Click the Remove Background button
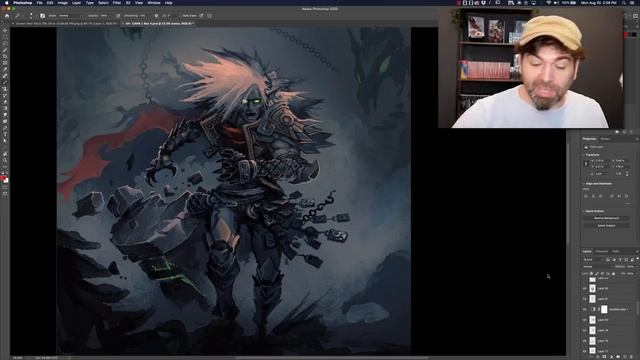Image resolution: width=640 pixels, height=360 pixels. click(607, 218)
